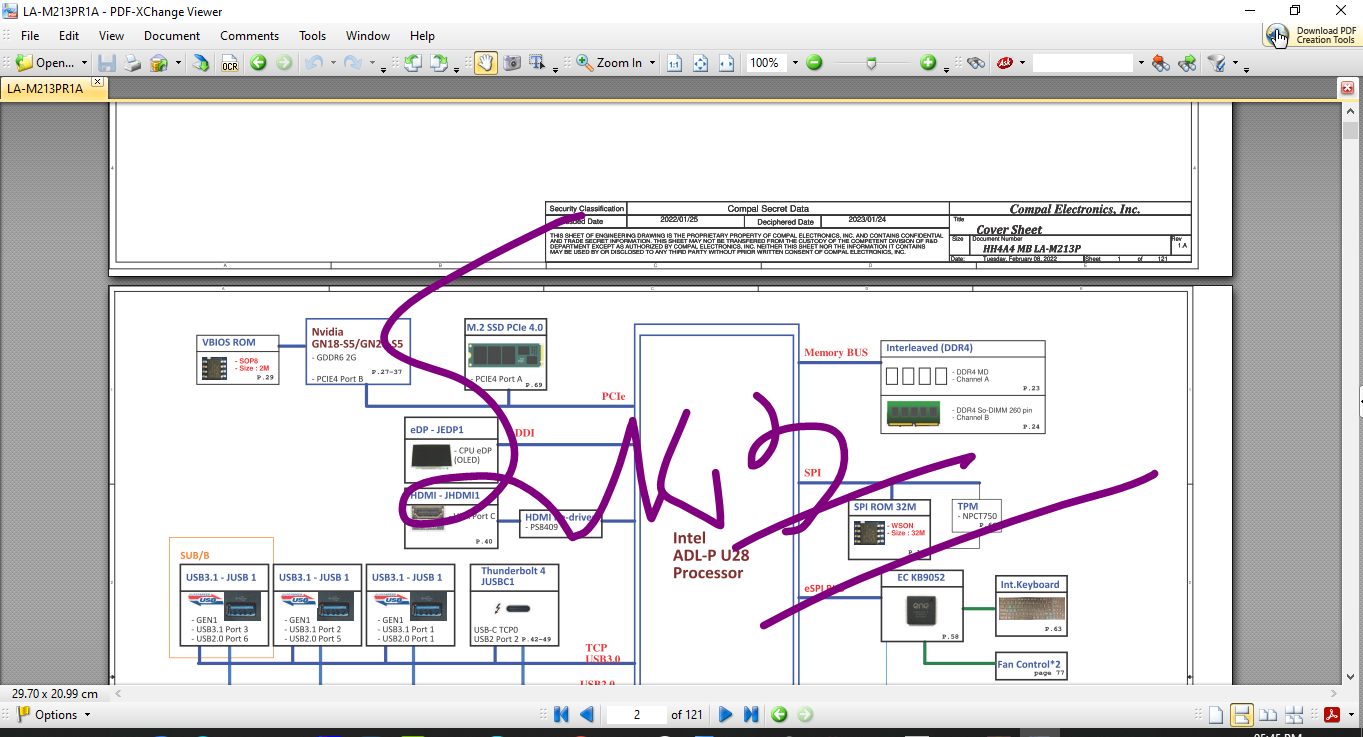This screenshot has width=1363, height=737.
Task: Click the Undo arrow icon
Action: (x=314, y=63)
